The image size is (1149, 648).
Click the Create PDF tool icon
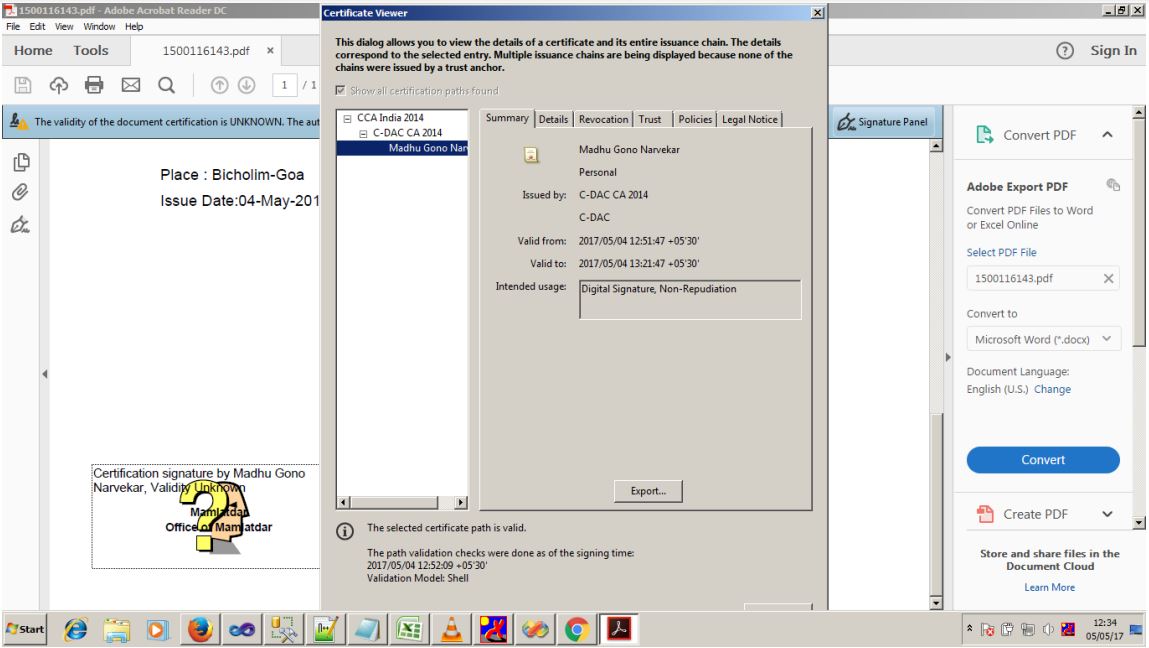[x=985, y=514]
